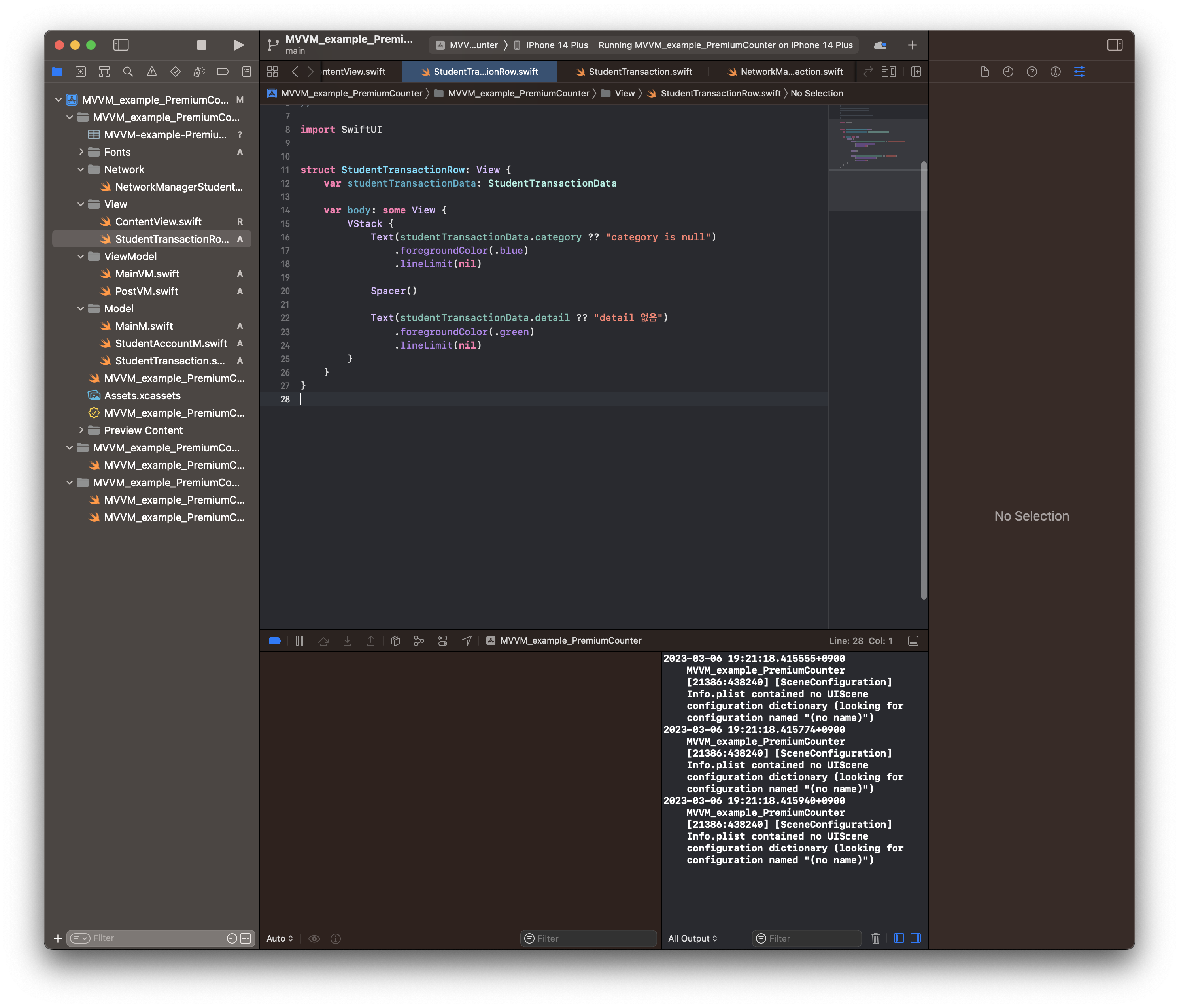Toggle the right inspector panel
The image size is (1179, 1008).
(1115, 45)
